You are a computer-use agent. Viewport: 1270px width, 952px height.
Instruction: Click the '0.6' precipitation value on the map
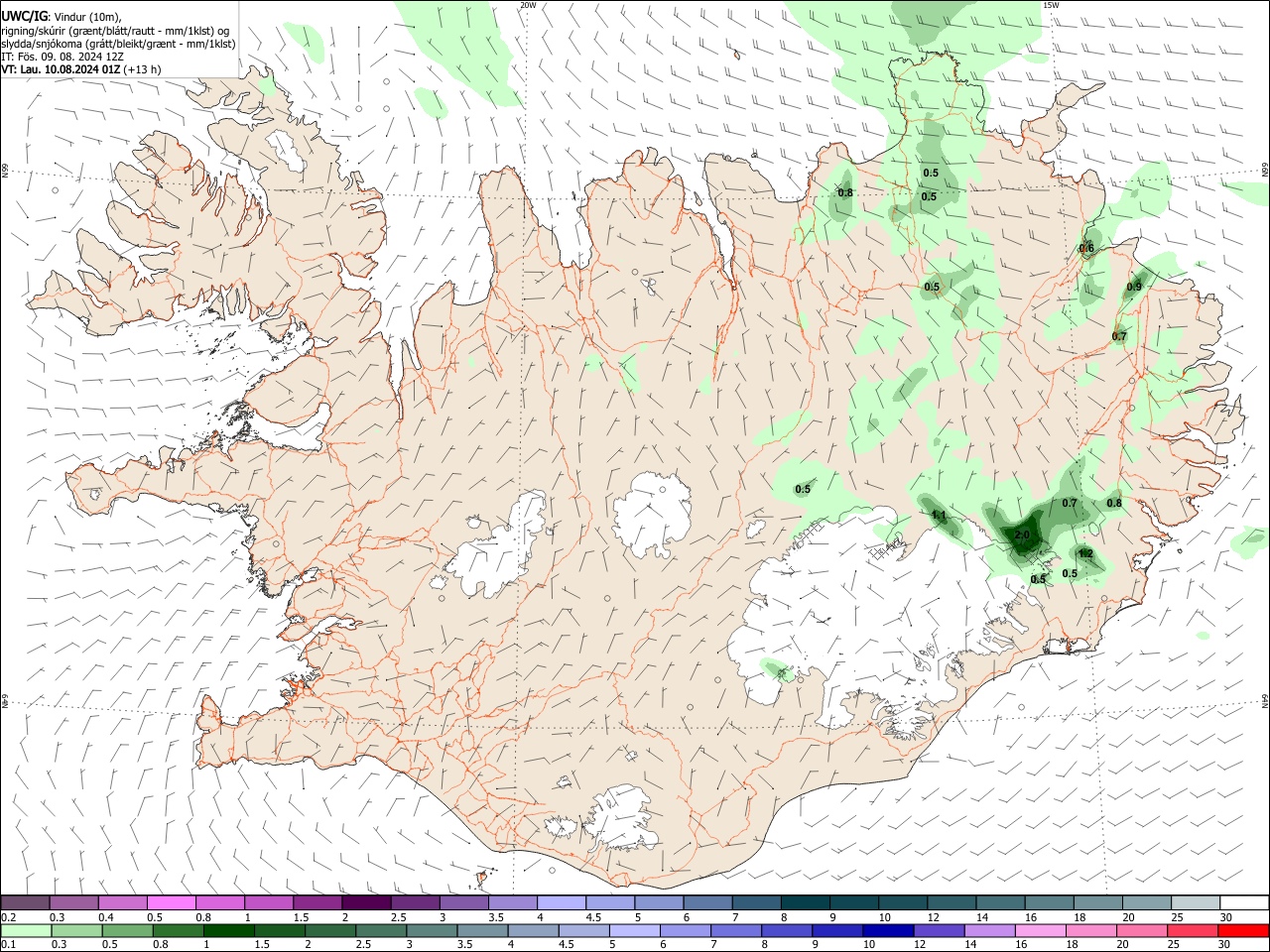point(1086,248)
